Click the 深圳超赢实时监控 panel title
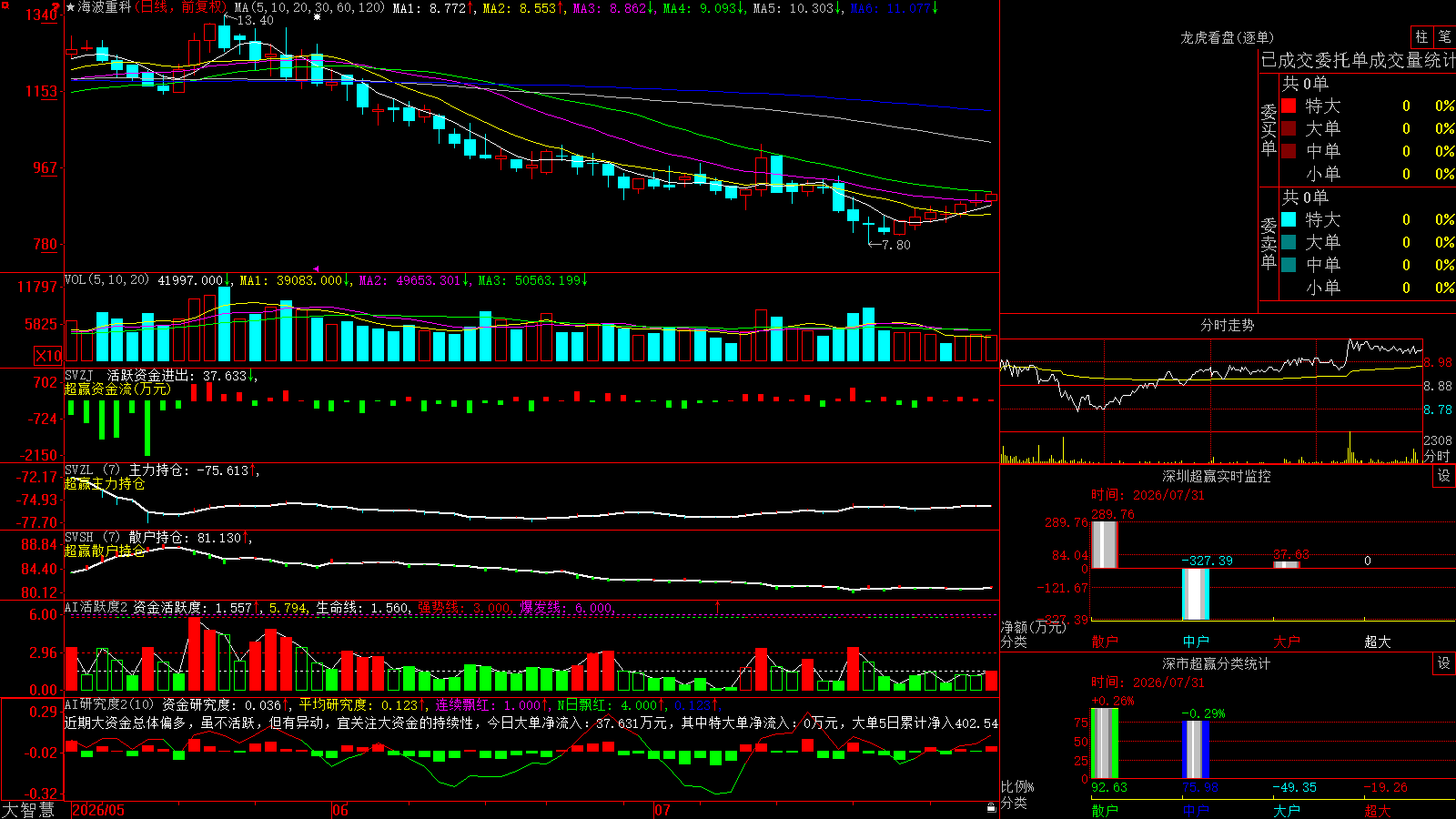Screen dimensions: 1456x819 1217,476
